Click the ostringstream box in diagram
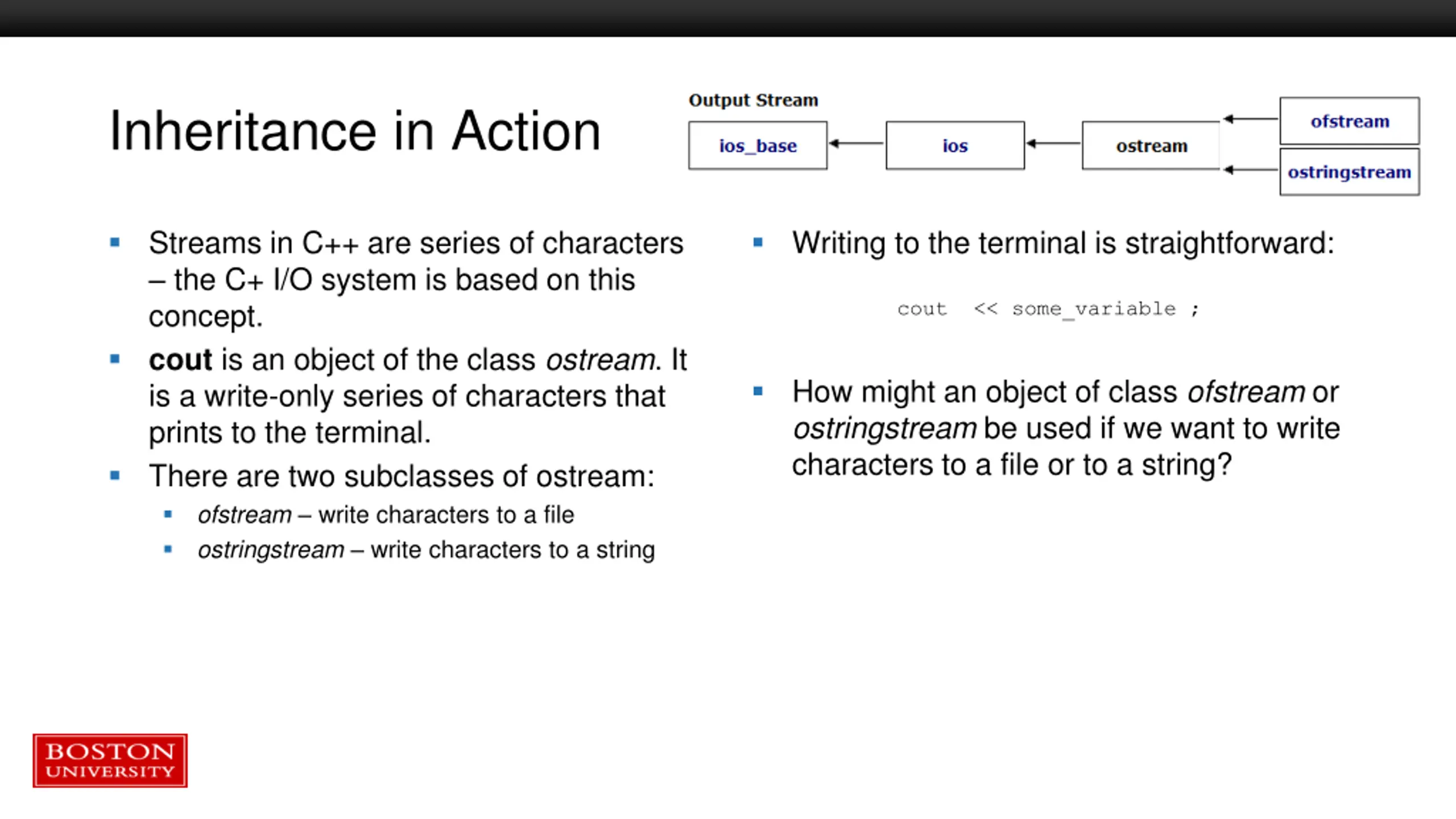 pos(1350,172)
